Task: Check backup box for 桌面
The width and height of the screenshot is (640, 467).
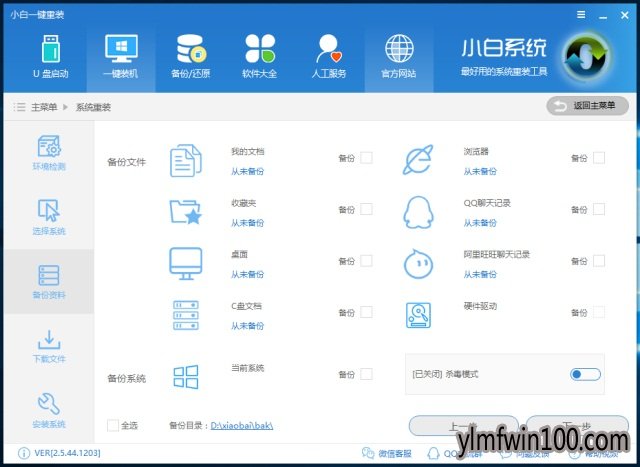Action: (x=366, y=260)
